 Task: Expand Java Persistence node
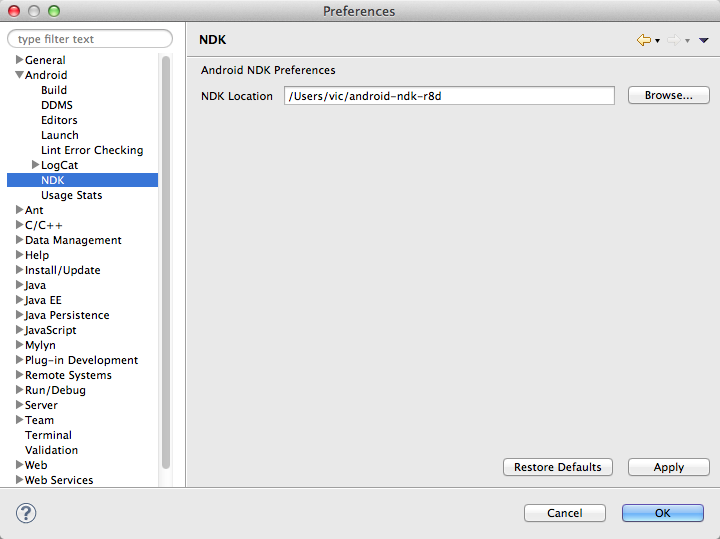[19, 314]
